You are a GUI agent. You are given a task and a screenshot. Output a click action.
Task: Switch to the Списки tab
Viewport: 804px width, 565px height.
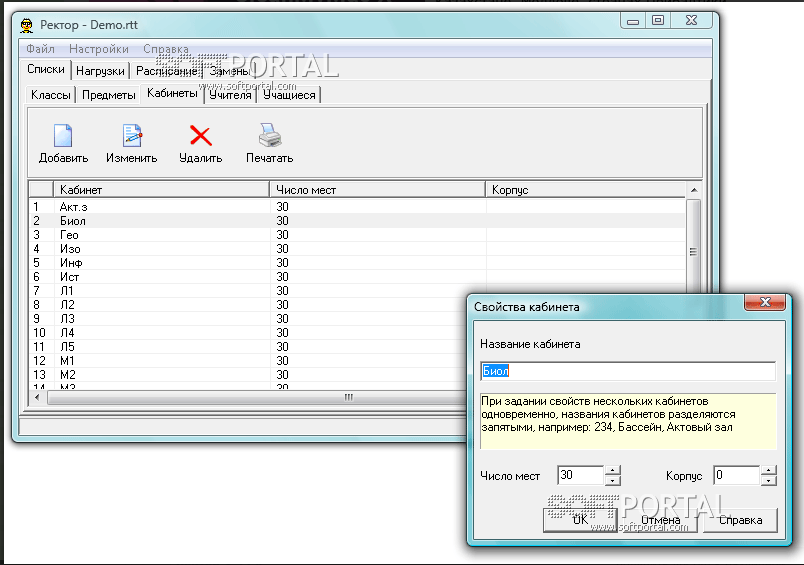[x=46, y=69]
